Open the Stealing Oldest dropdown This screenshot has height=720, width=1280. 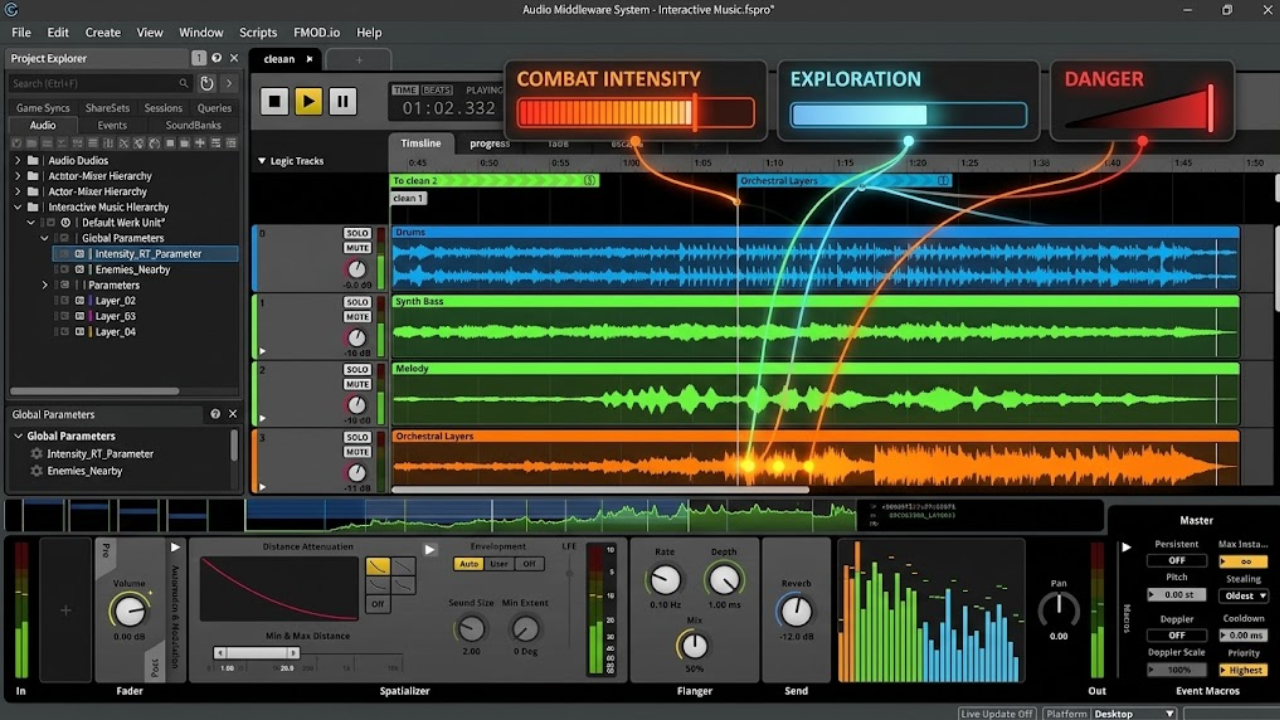click(1245, 596)
